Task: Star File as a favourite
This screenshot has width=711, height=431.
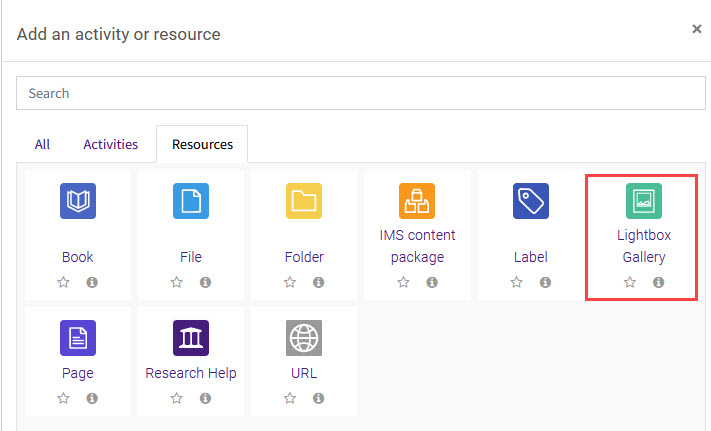Action: pyautogui.click(x=177, y=282)
